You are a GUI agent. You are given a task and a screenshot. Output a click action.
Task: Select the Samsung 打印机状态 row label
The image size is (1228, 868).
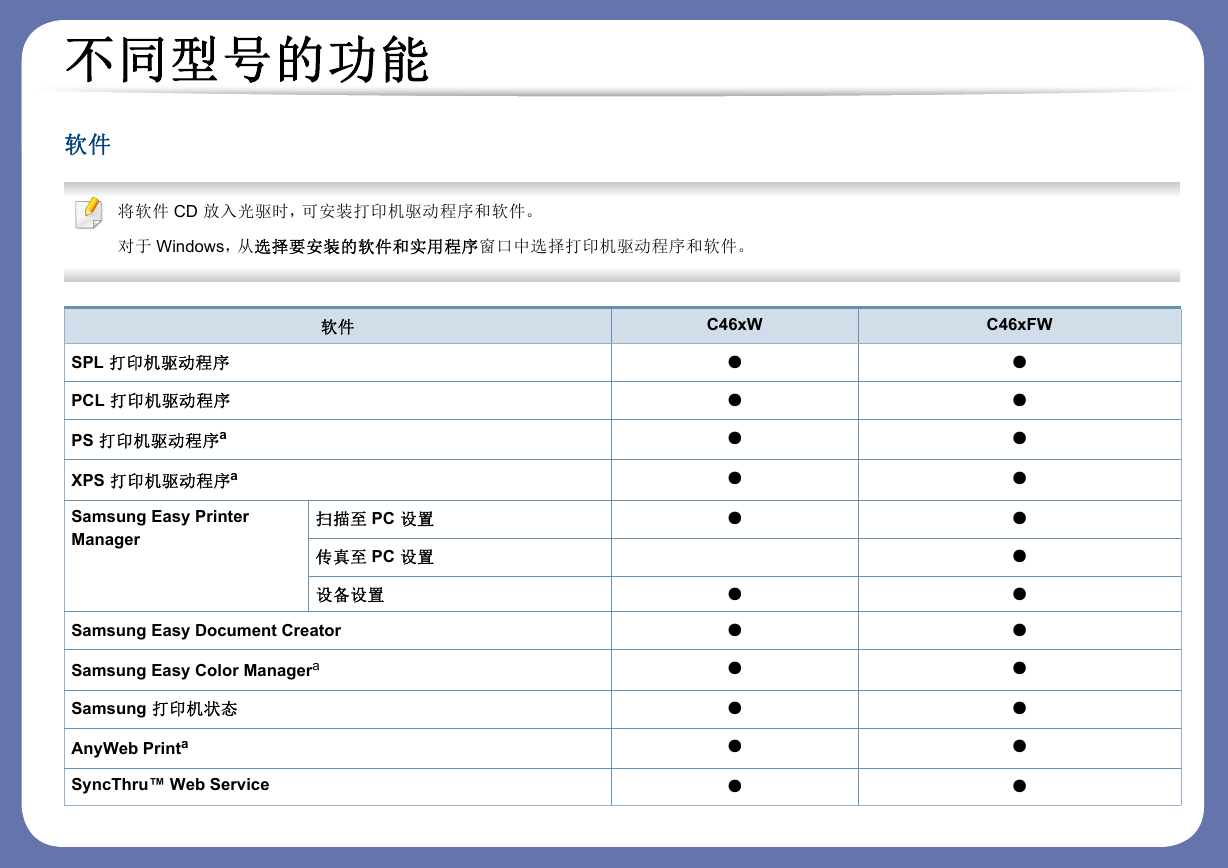pos(155,709)
